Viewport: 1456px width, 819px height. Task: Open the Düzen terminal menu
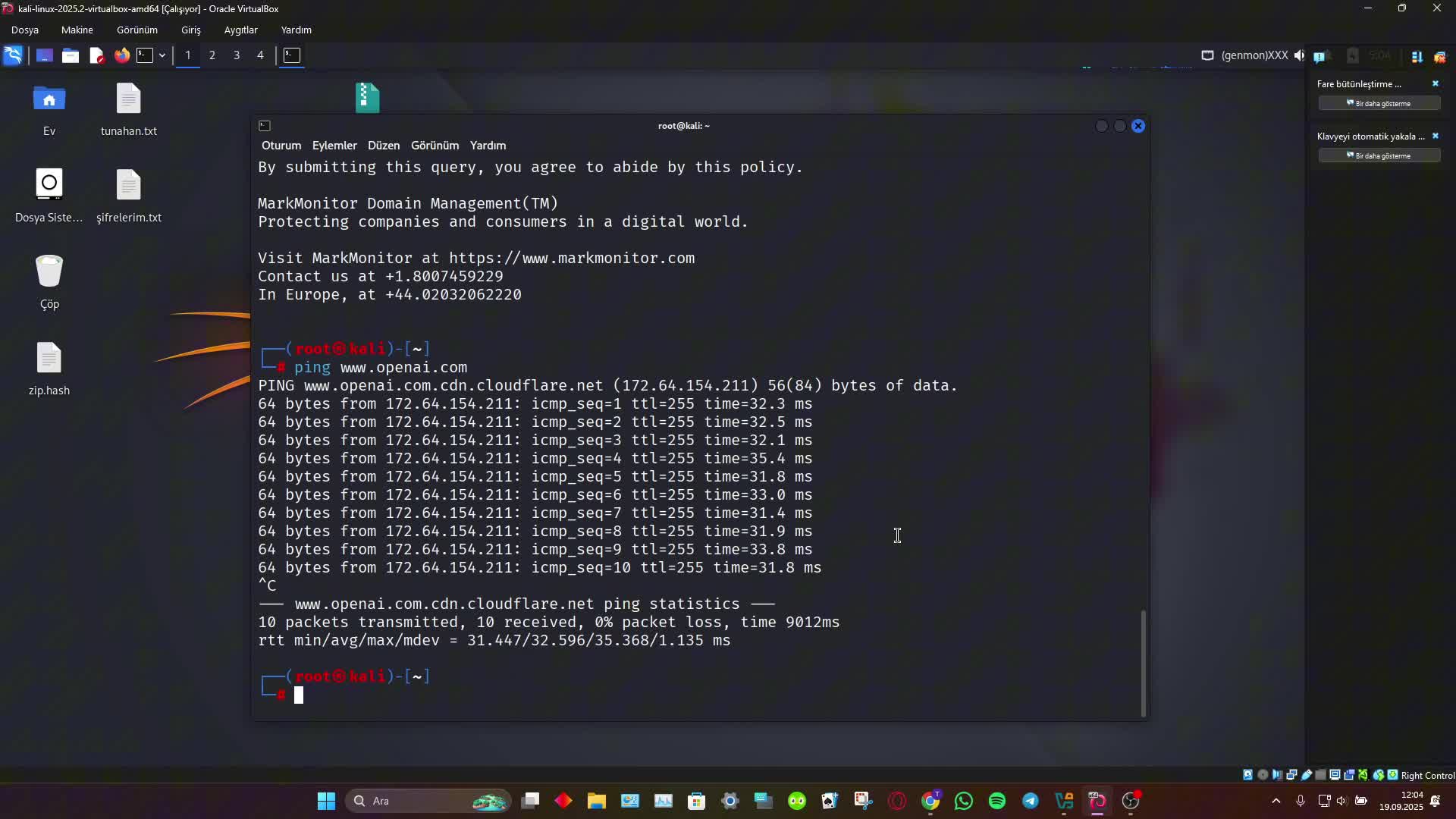(384, 146)
